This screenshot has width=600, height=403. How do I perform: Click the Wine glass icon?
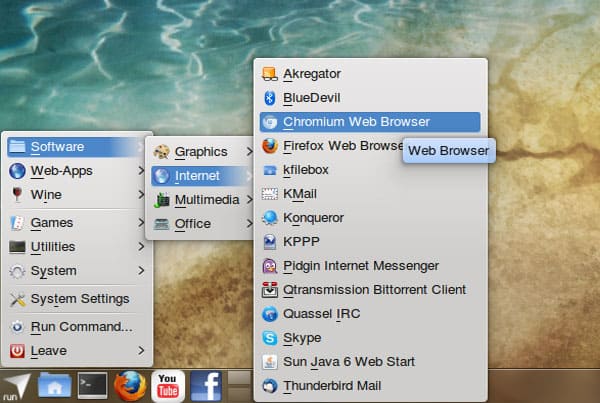click(17, 194)
